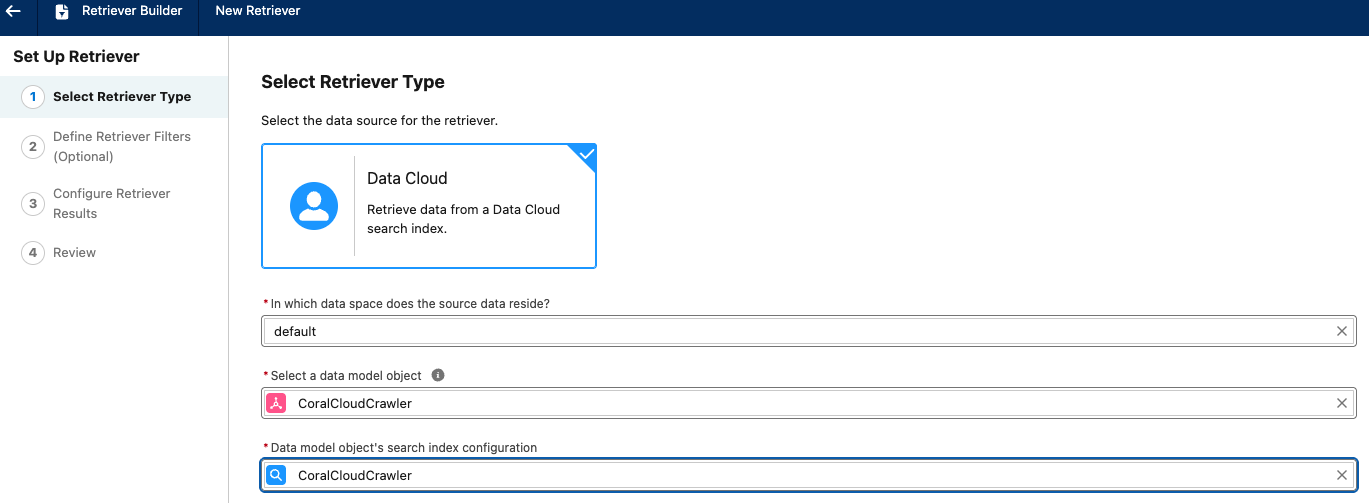Click the back arrow in the header
Image resolution: width=1369 pixels, height=503 pixels.
point(14,11)
